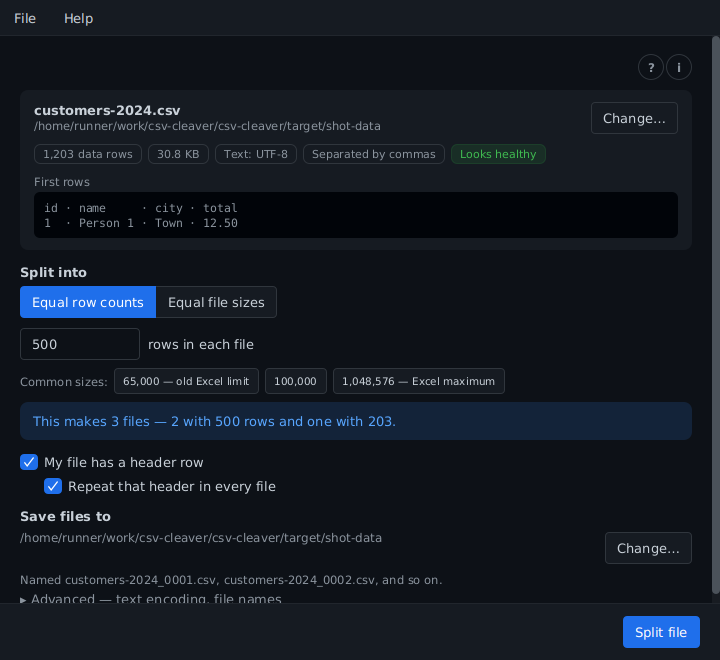Viewport: 720px width, 660px height.
Task: Click the Common sizes label
Action: (63, 382)
